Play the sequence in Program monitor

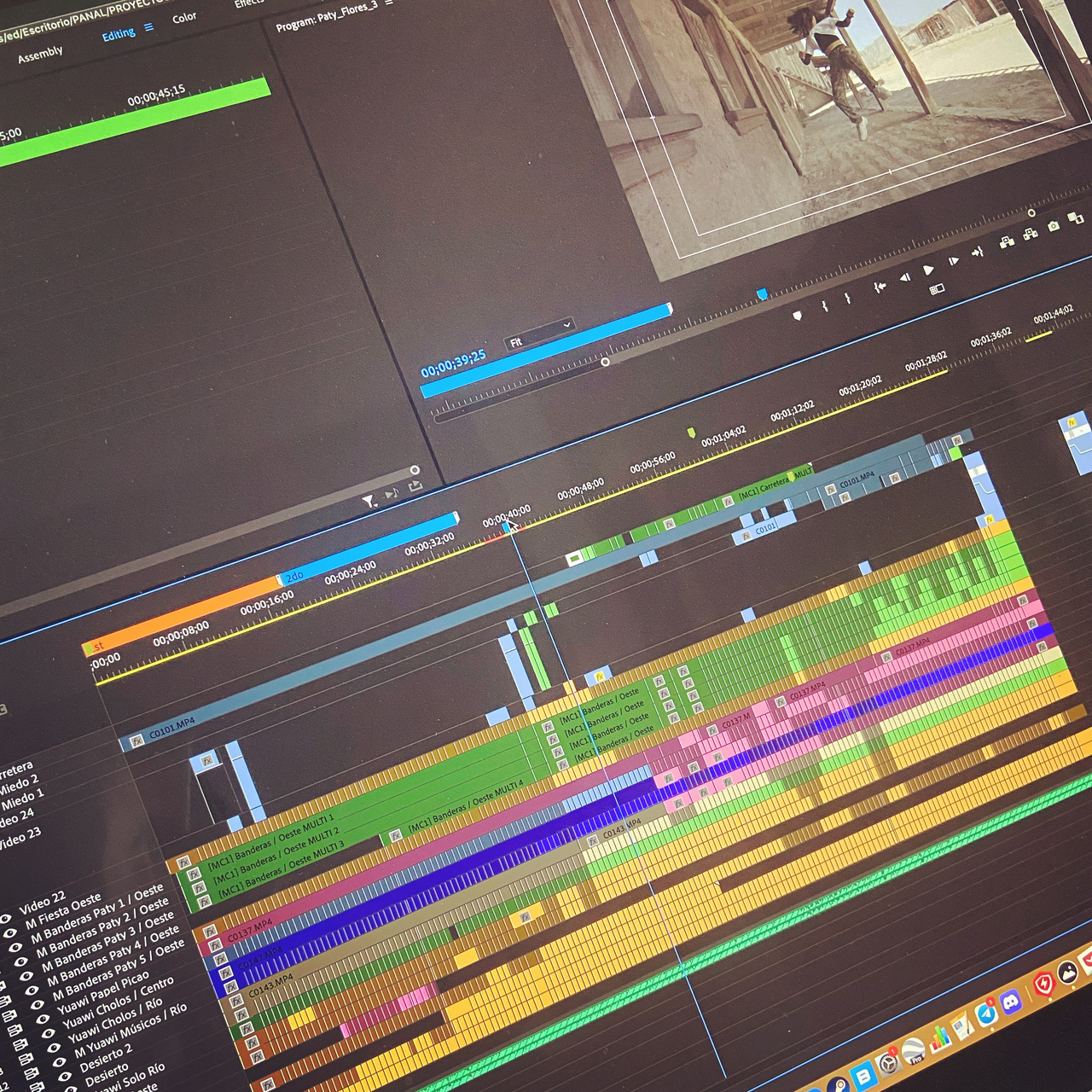click(x=929, y=270)
